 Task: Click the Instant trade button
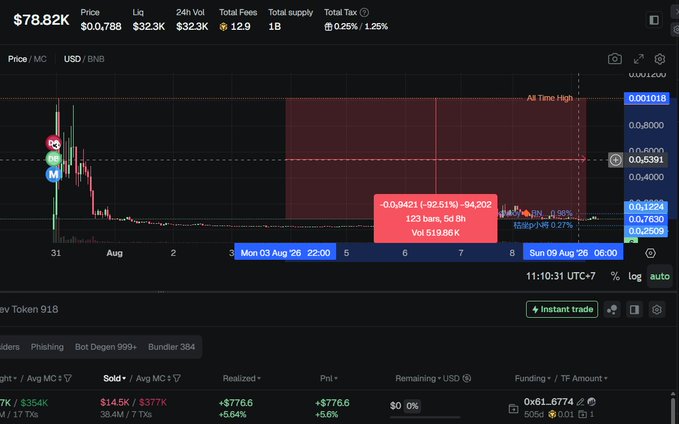tap(562, 310)
